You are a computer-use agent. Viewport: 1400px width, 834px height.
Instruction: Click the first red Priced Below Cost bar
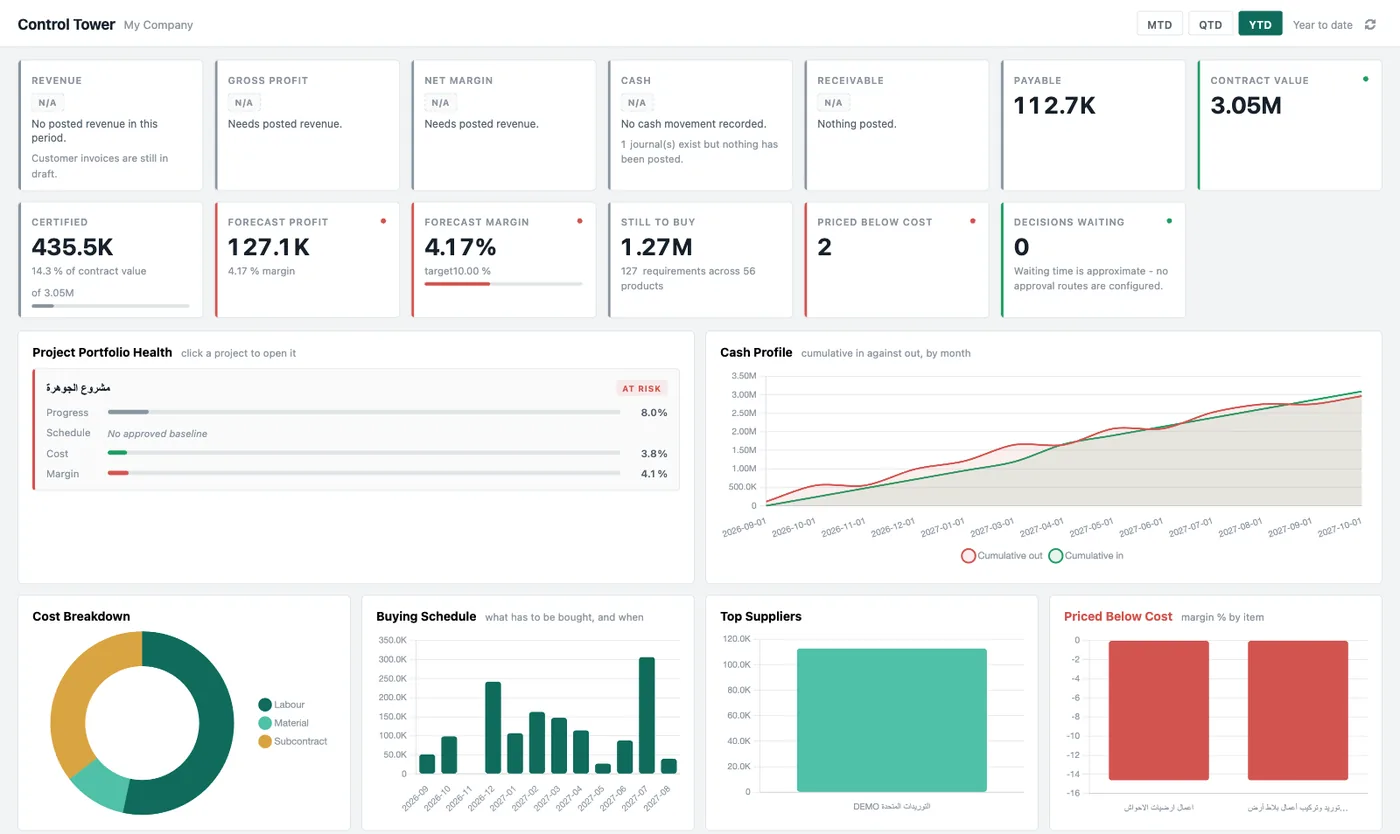pos(1159,710)
